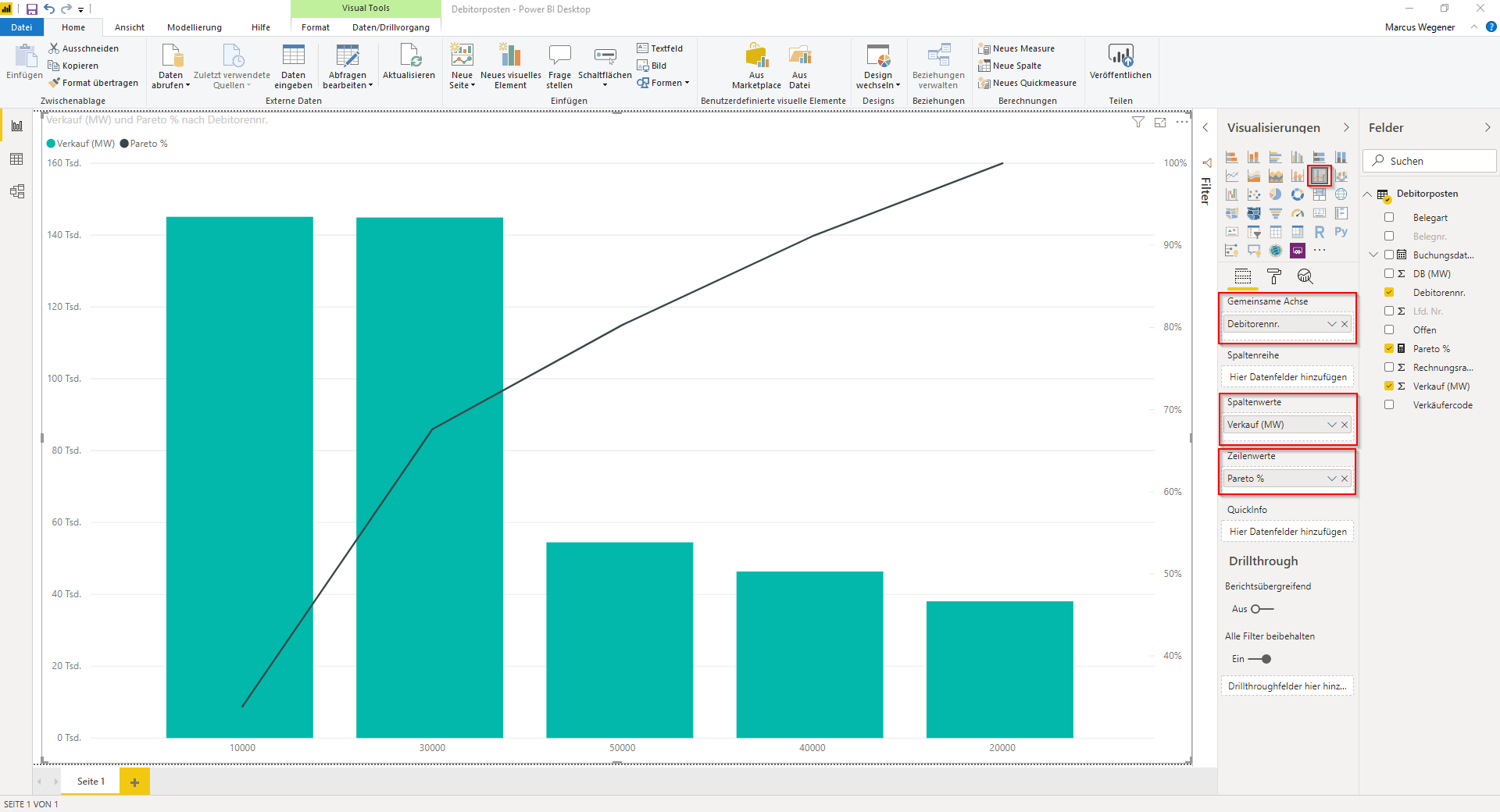Switch to Model view in left sidebar
The height and width of the screenshot is (812, 1500).
click(16, 191)
